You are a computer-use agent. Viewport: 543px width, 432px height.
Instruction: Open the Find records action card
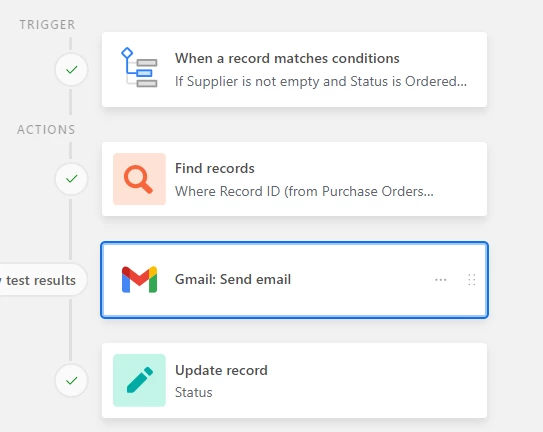(294, 179)
